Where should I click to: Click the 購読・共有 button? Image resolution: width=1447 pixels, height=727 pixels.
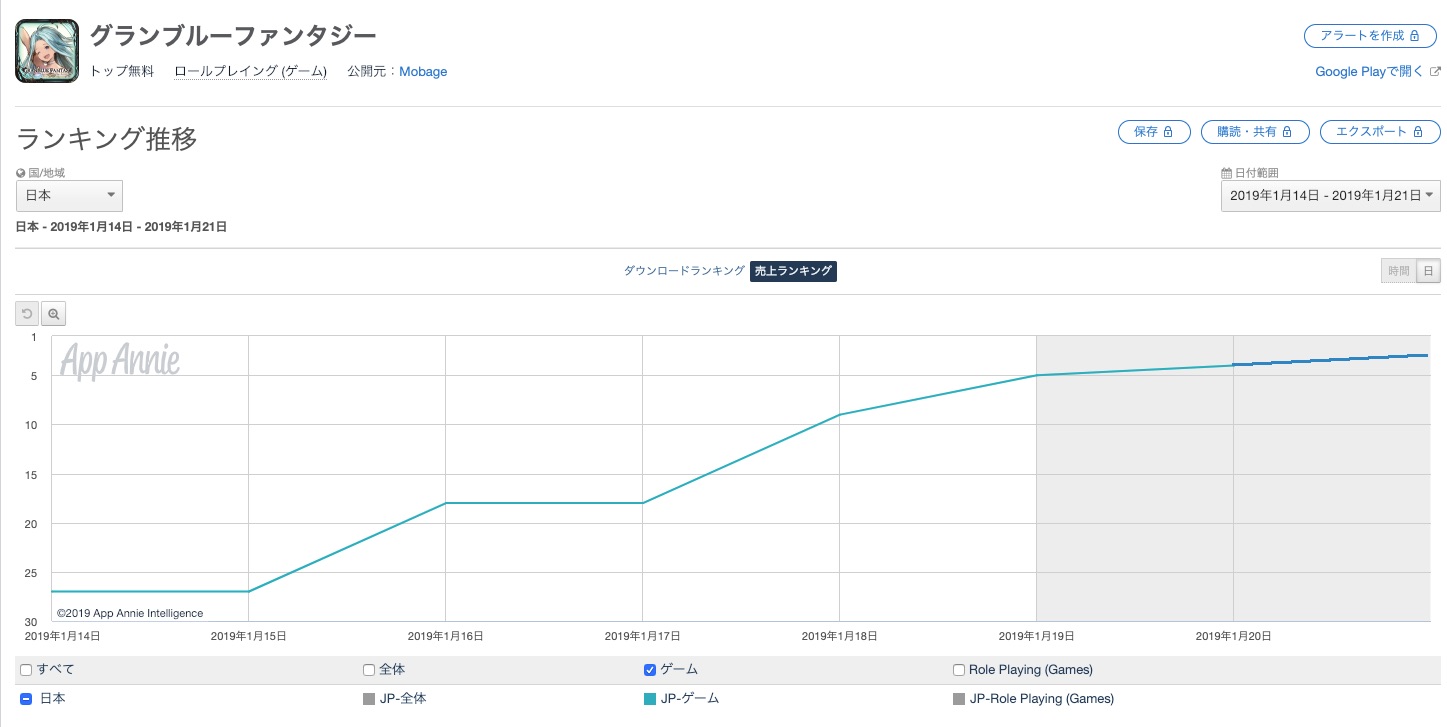(1255, 132)
